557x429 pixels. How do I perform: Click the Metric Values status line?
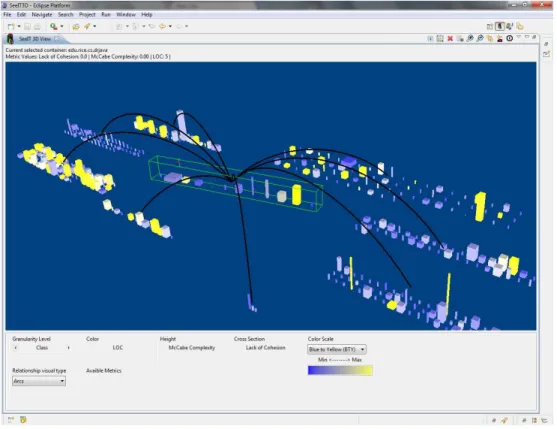point(88,56)
